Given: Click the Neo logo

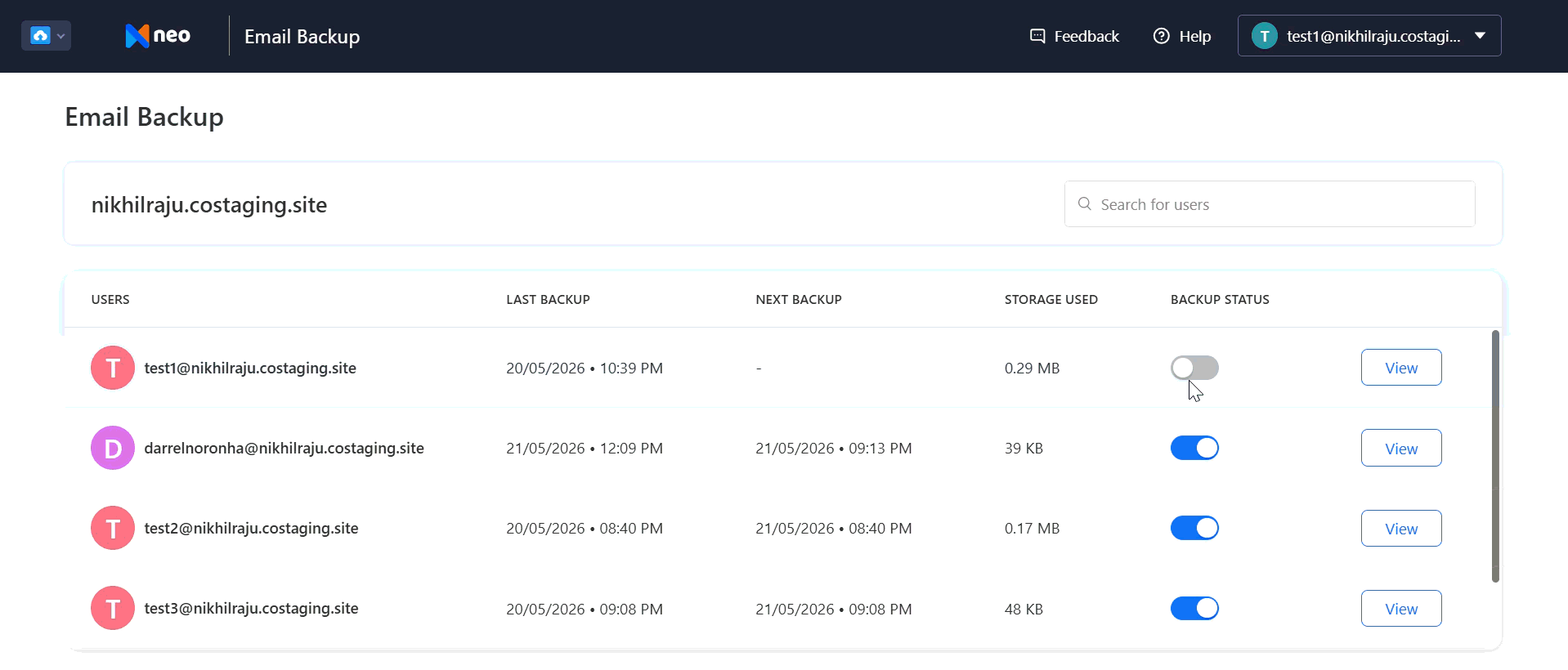Looking at the screenshot, I should (158, 36).
